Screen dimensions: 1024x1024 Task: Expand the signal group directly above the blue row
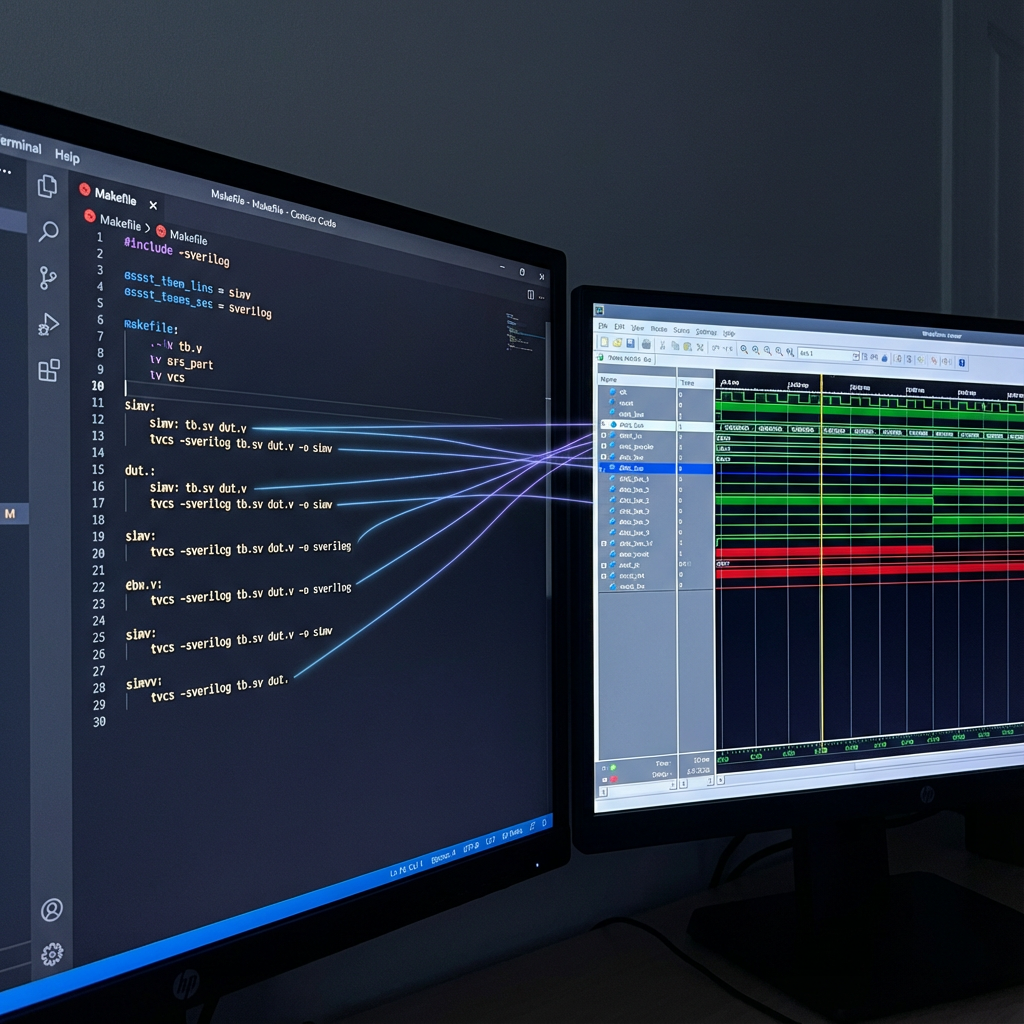603,456
